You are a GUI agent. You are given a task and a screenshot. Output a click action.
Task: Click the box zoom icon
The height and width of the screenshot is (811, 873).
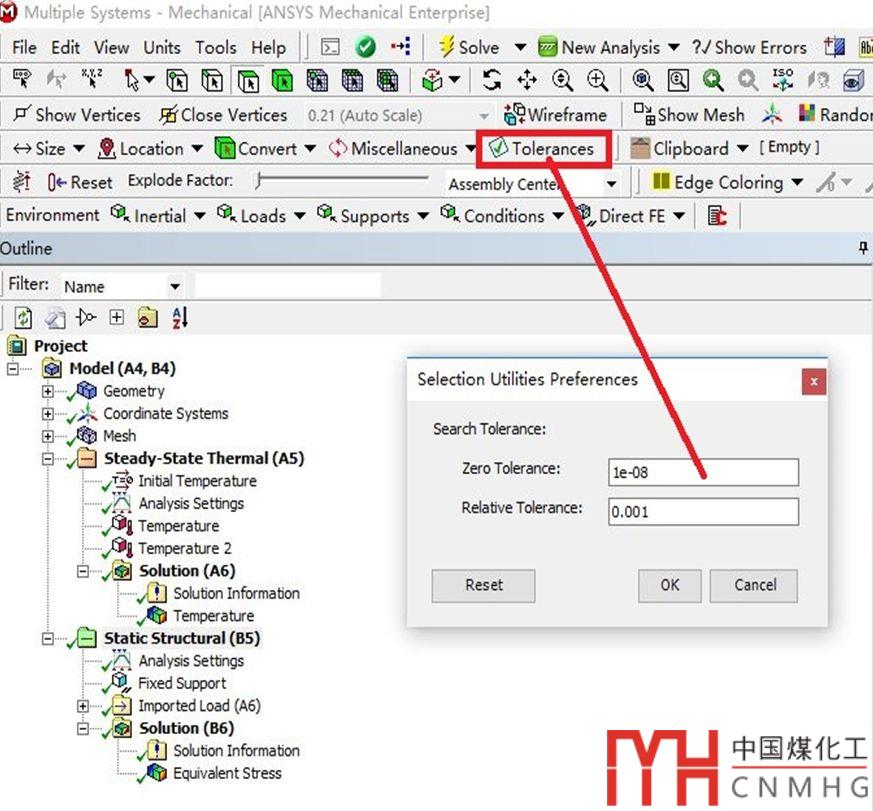click(x=677, y=81)
